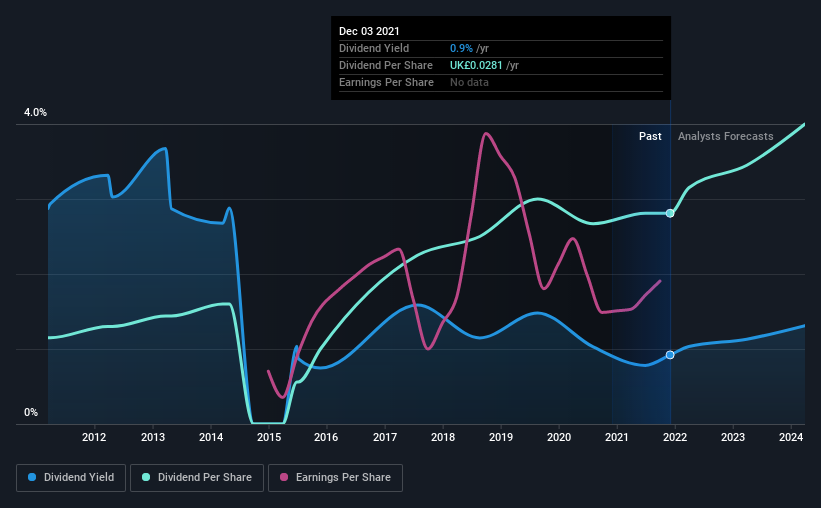This screenshot has height=508, width=821.
Task: Toggle the Dividend Per Share legend button
Action: coord(197,478)
